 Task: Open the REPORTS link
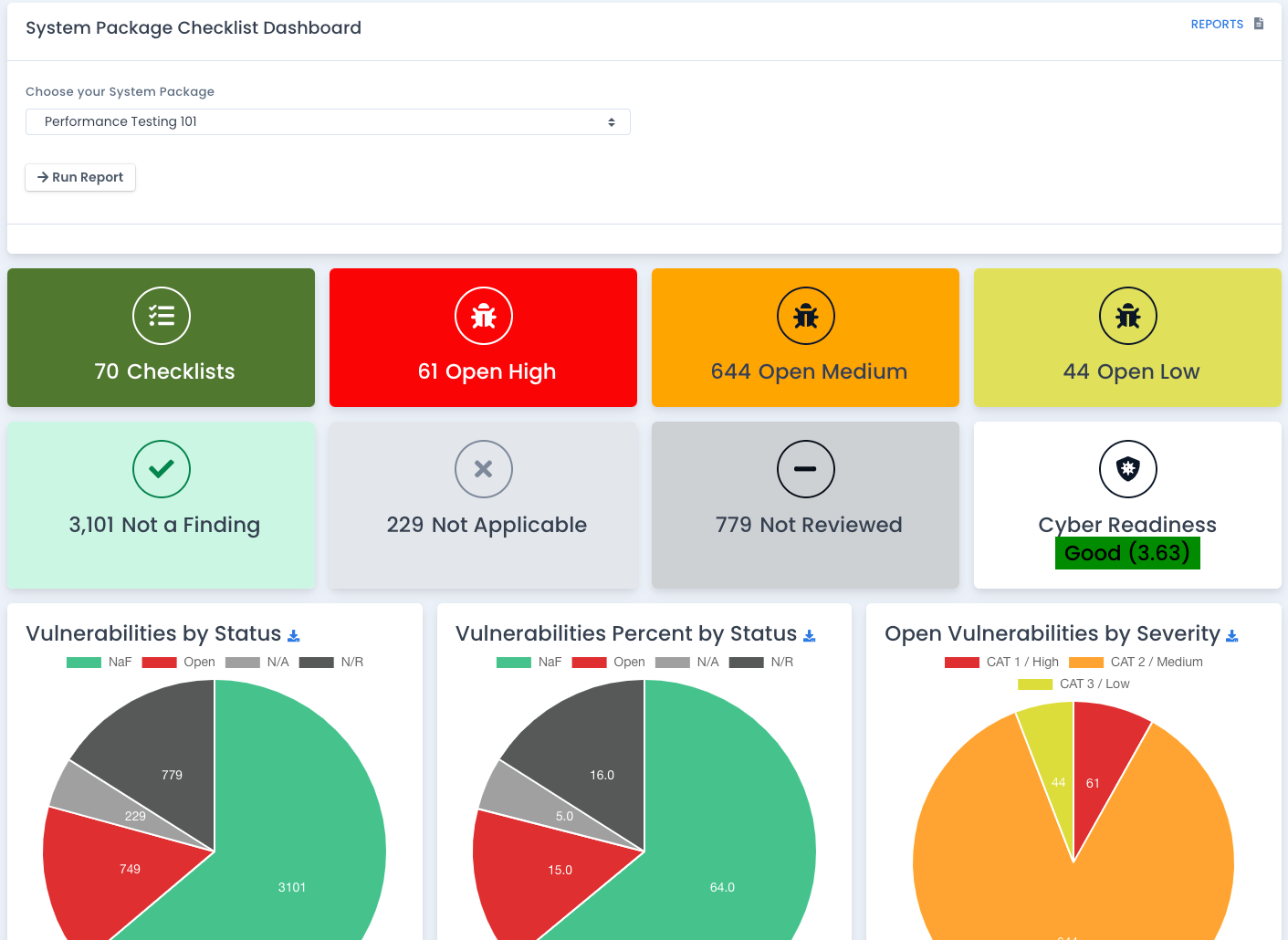point(1217,25)
